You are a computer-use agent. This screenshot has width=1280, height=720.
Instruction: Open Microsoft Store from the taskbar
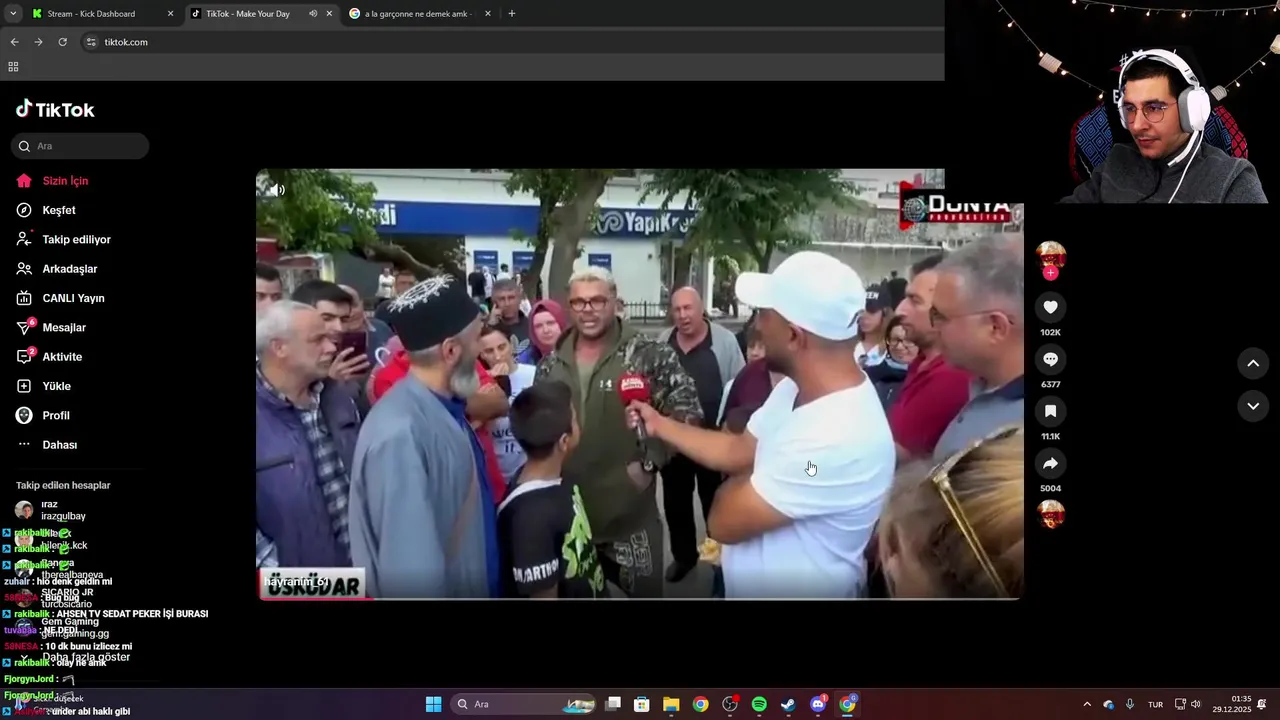point(642,704)
